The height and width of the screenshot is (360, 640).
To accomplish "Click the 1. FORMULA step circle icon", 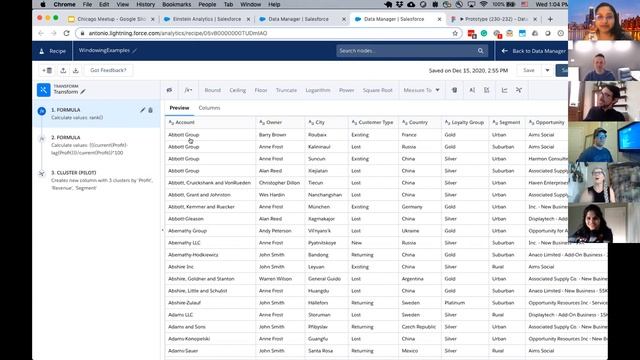I will tap(42, 111).
